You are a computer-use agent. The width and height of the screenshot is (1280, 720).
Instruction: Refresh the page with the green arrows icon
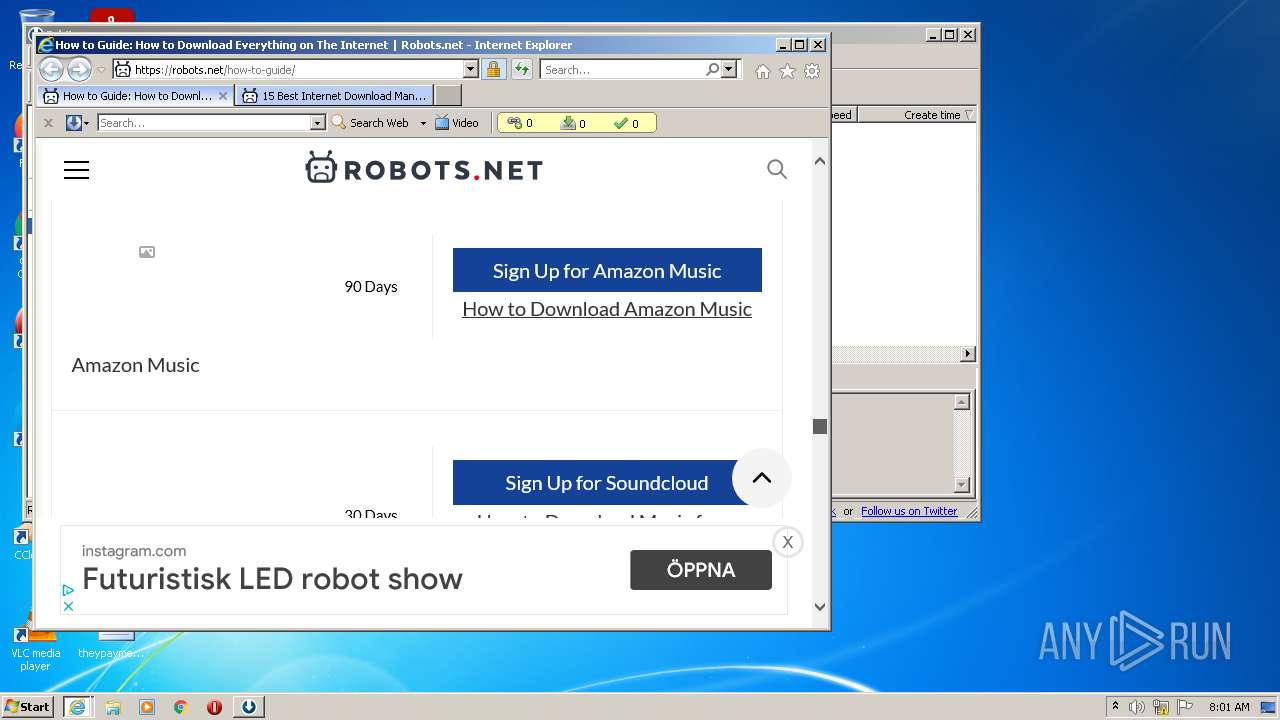pyautogui.click(x=522, y=70)
